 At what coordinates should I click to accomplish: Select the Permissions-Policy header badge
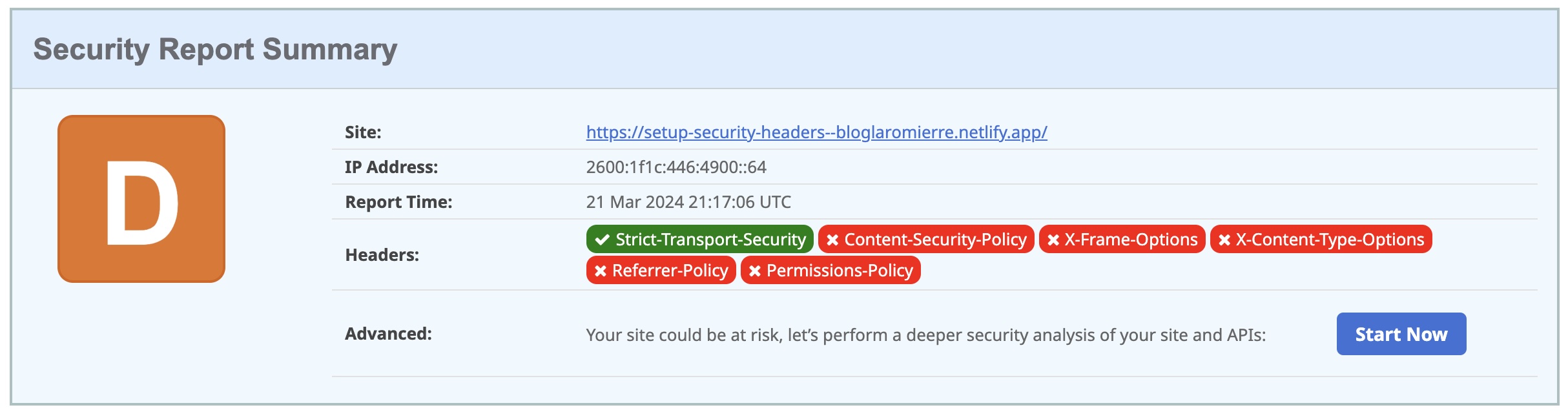[x=830, y=270]
